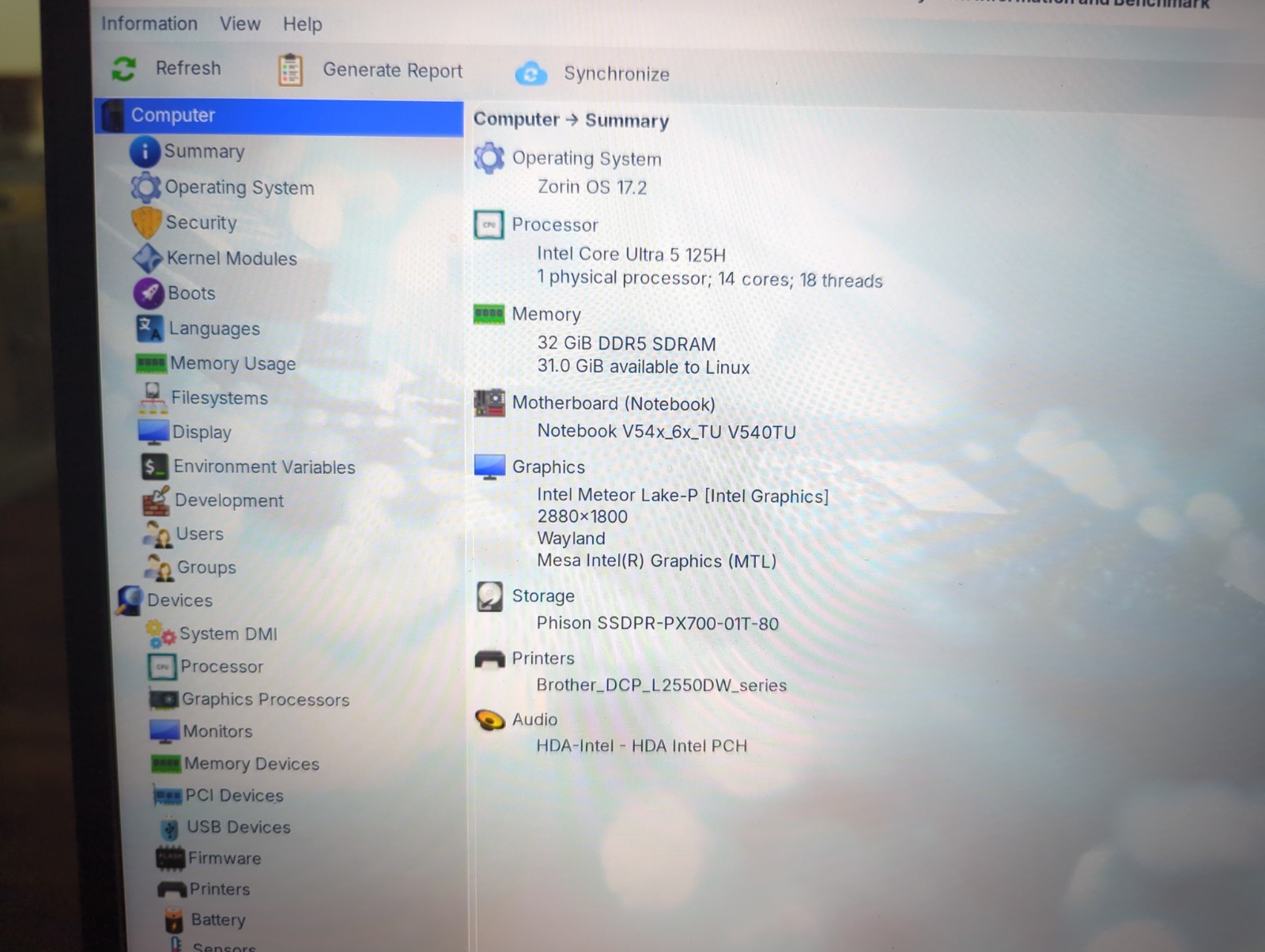Select the Processor icon under Devices
The width and height of the screenshot is (1265, 952).
click(163, 667)
